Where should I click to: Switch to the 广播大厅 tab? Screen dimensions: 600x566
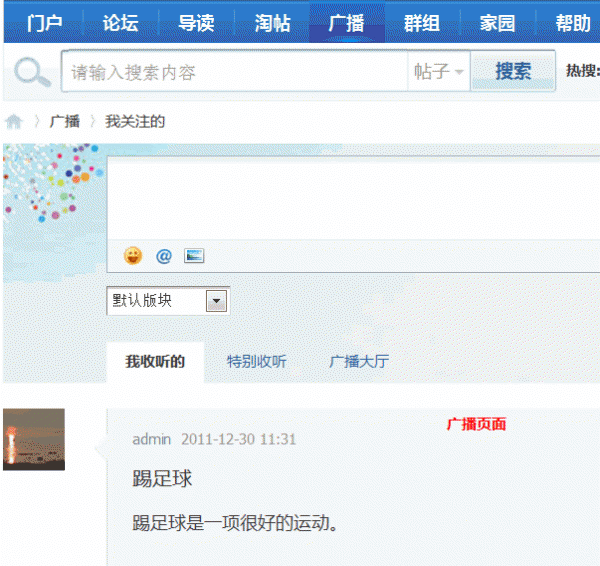pyautogui.click(x=359, y=362)
